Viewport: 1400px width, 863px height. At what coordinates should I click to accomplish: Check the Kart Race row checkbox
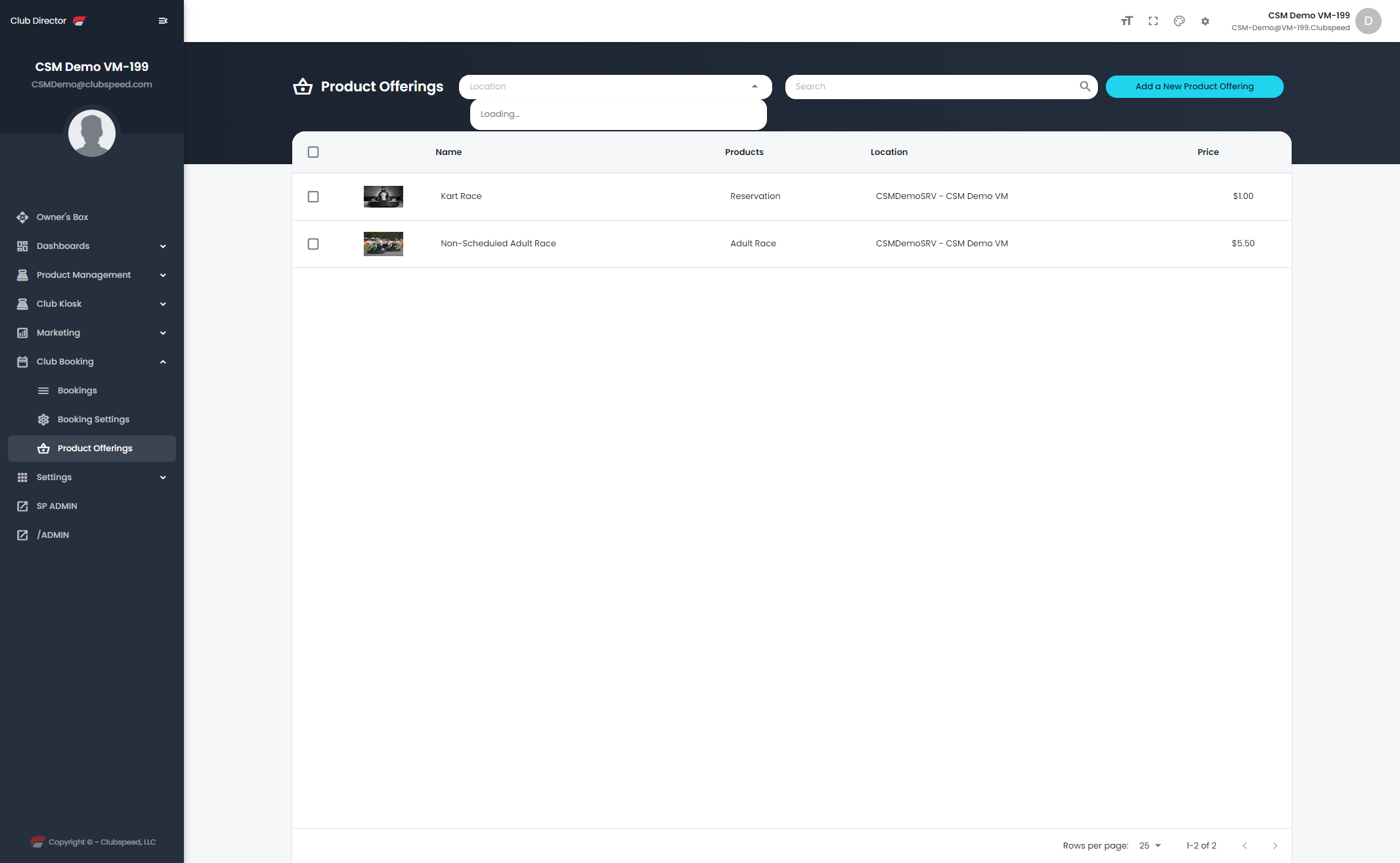[313, 196]
